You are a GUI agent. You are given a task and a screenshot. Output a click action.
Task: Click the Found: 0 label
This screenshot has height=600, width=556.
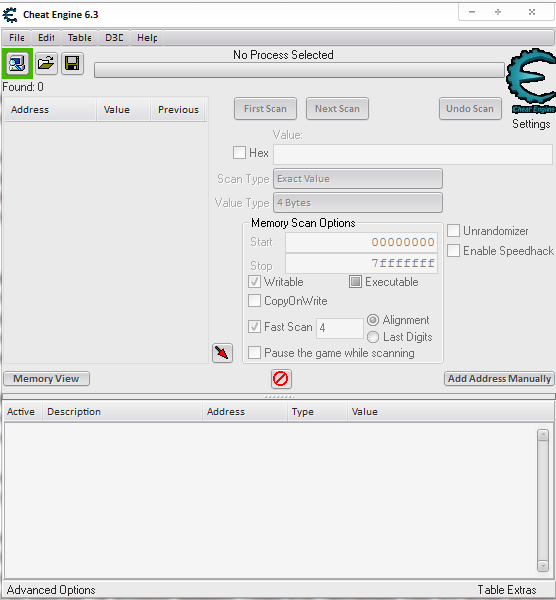point(23,87)
